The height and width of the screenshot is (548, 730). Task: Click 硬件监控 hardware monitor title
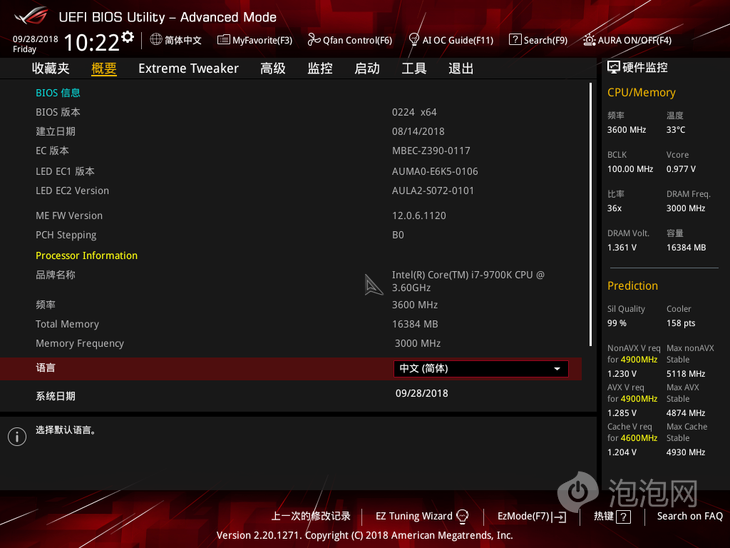pyautogui.click(x=645, y=68)
